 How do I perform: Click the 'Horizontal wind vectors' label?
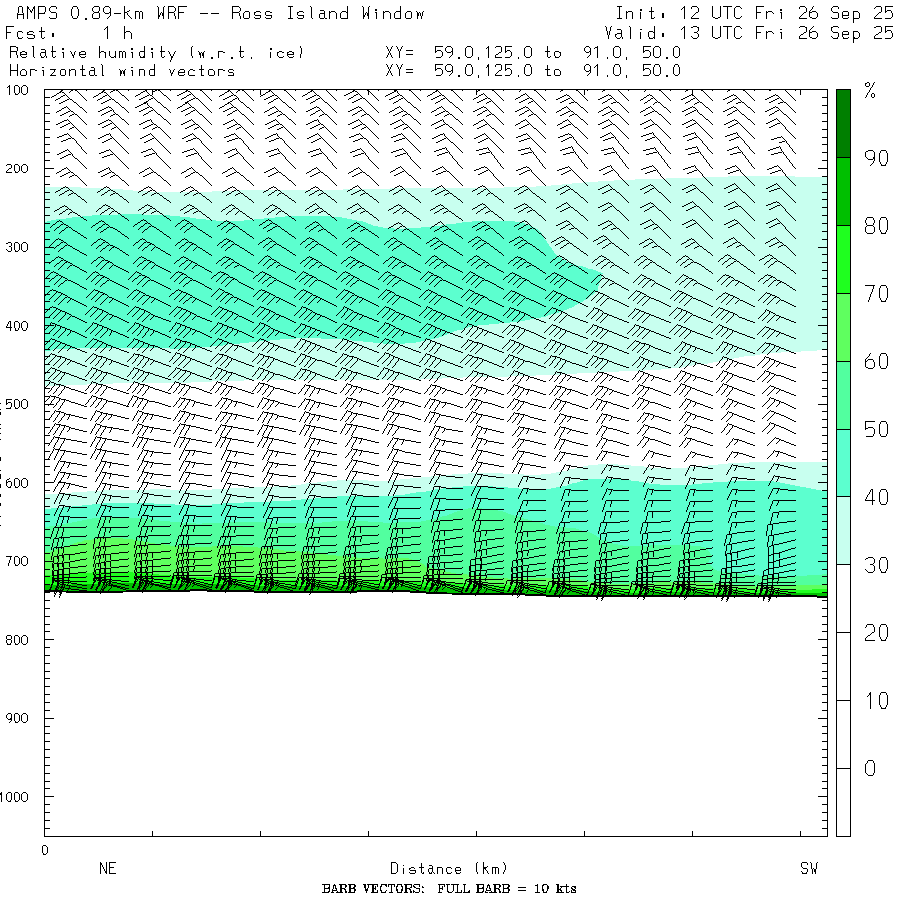click(x=122, y=71)
